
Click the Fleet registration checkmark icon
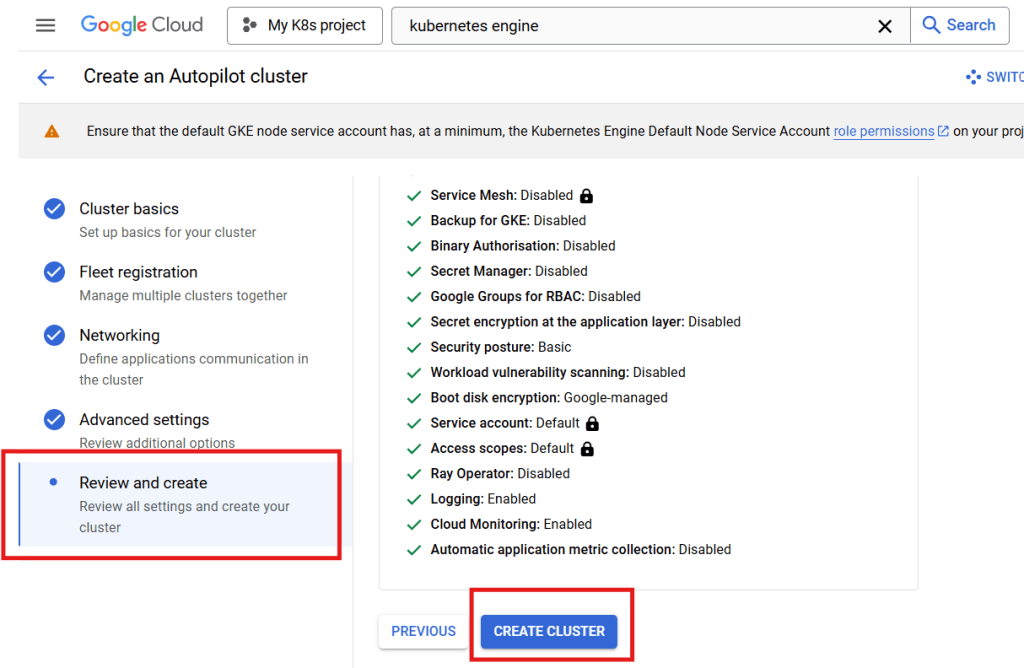(x=54, y=272)
